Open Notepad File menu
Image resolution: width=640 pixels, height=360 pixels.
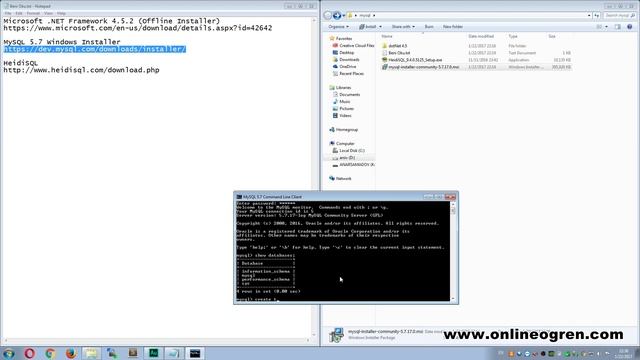[8, 13]
